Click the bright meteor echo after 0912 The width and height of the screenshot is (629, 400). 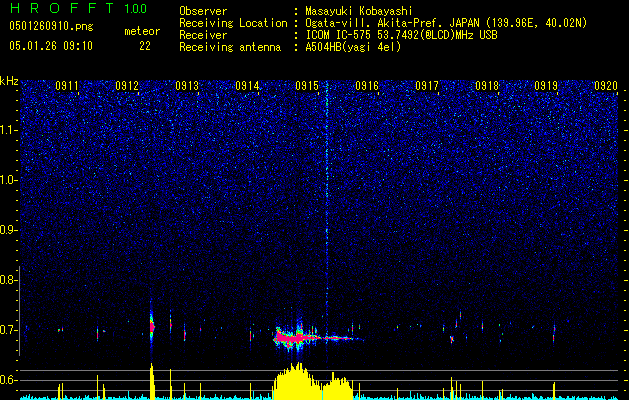[152, 326]
